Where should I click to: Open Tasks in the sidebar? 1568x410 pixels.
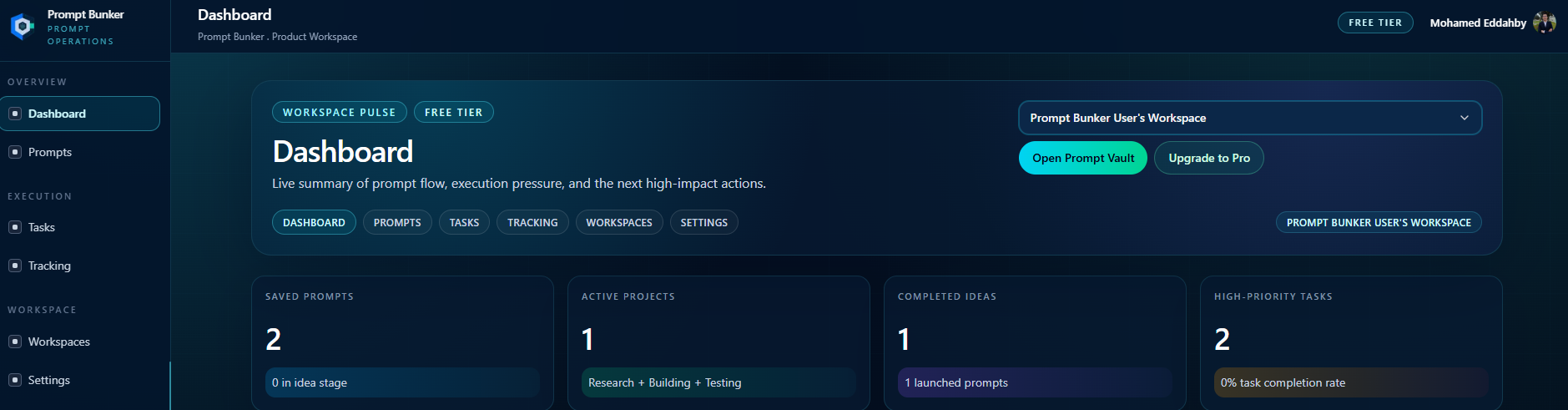[x=80, y=227]
